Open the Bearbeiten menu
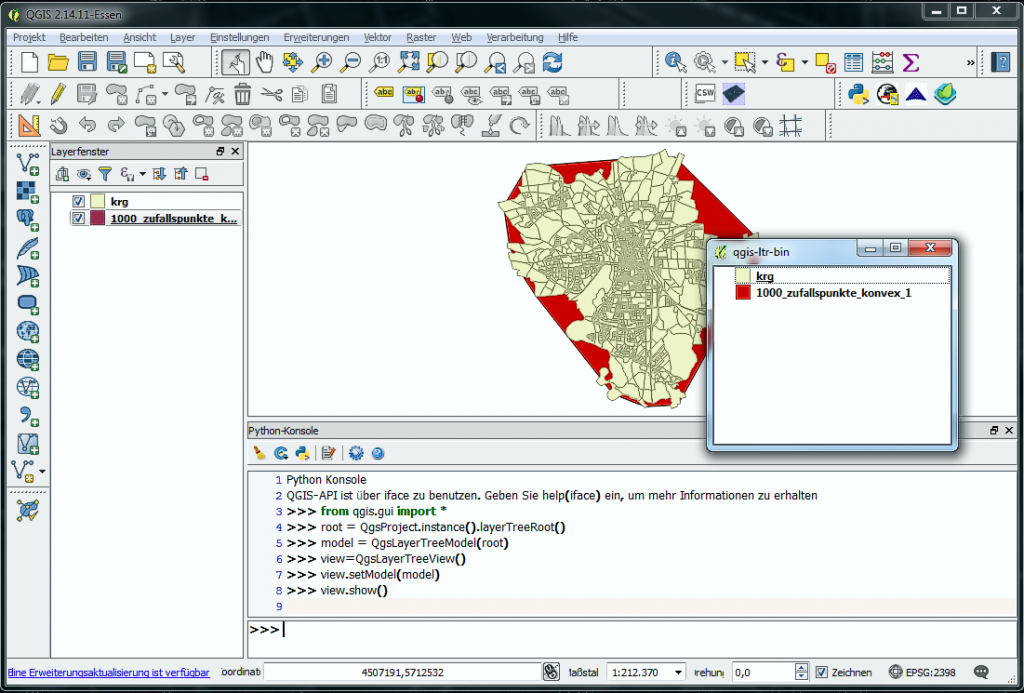 (84, 37)
